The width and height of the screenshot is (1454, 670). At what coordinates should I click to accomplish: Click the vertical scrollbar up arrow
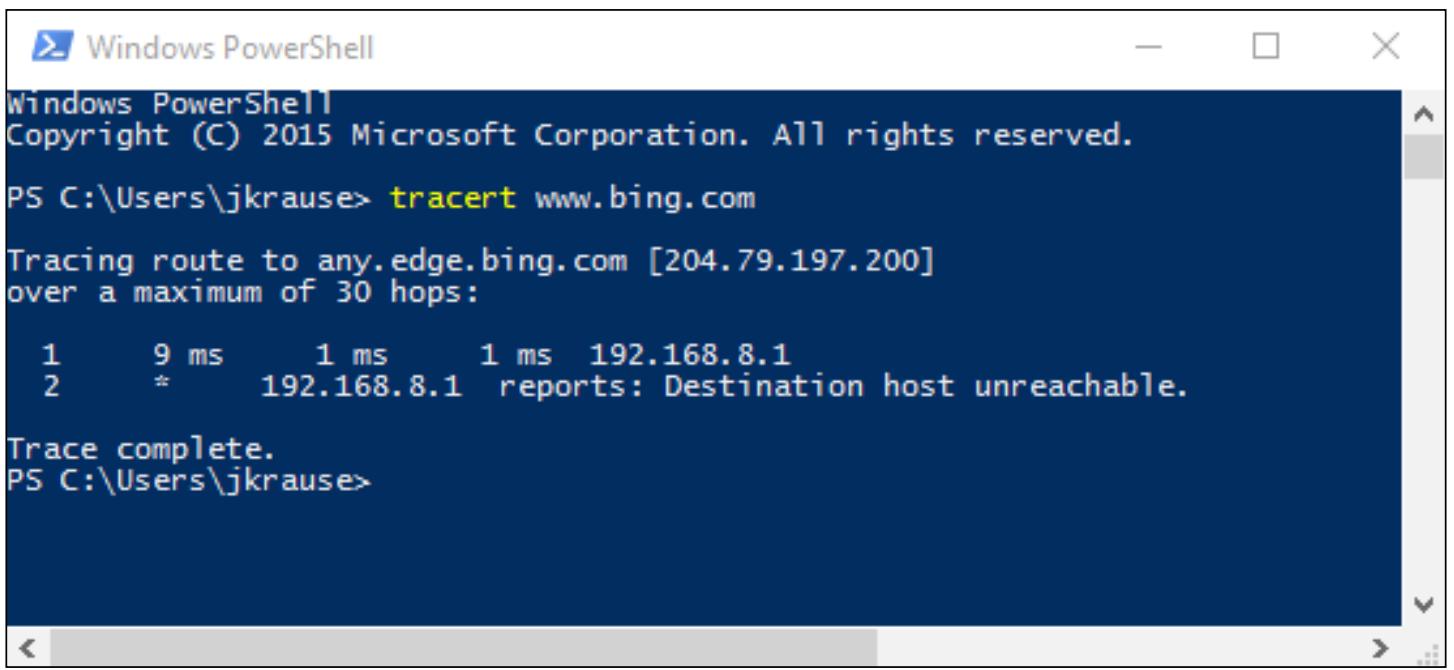click(1423, 116)
